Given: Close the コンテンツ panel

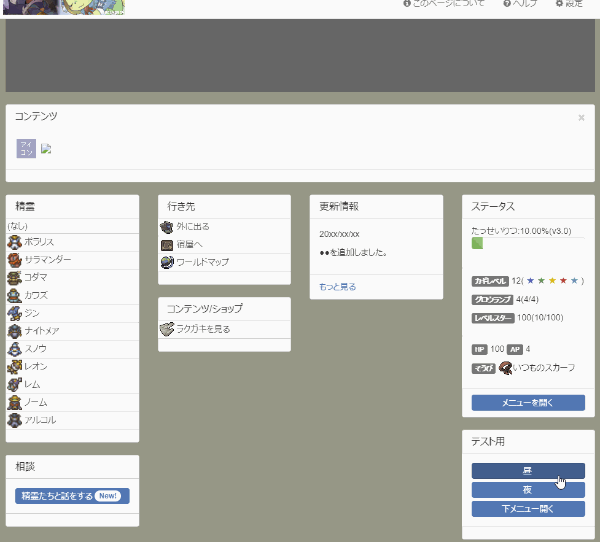Looking at the screenshot, I should 581,118.
